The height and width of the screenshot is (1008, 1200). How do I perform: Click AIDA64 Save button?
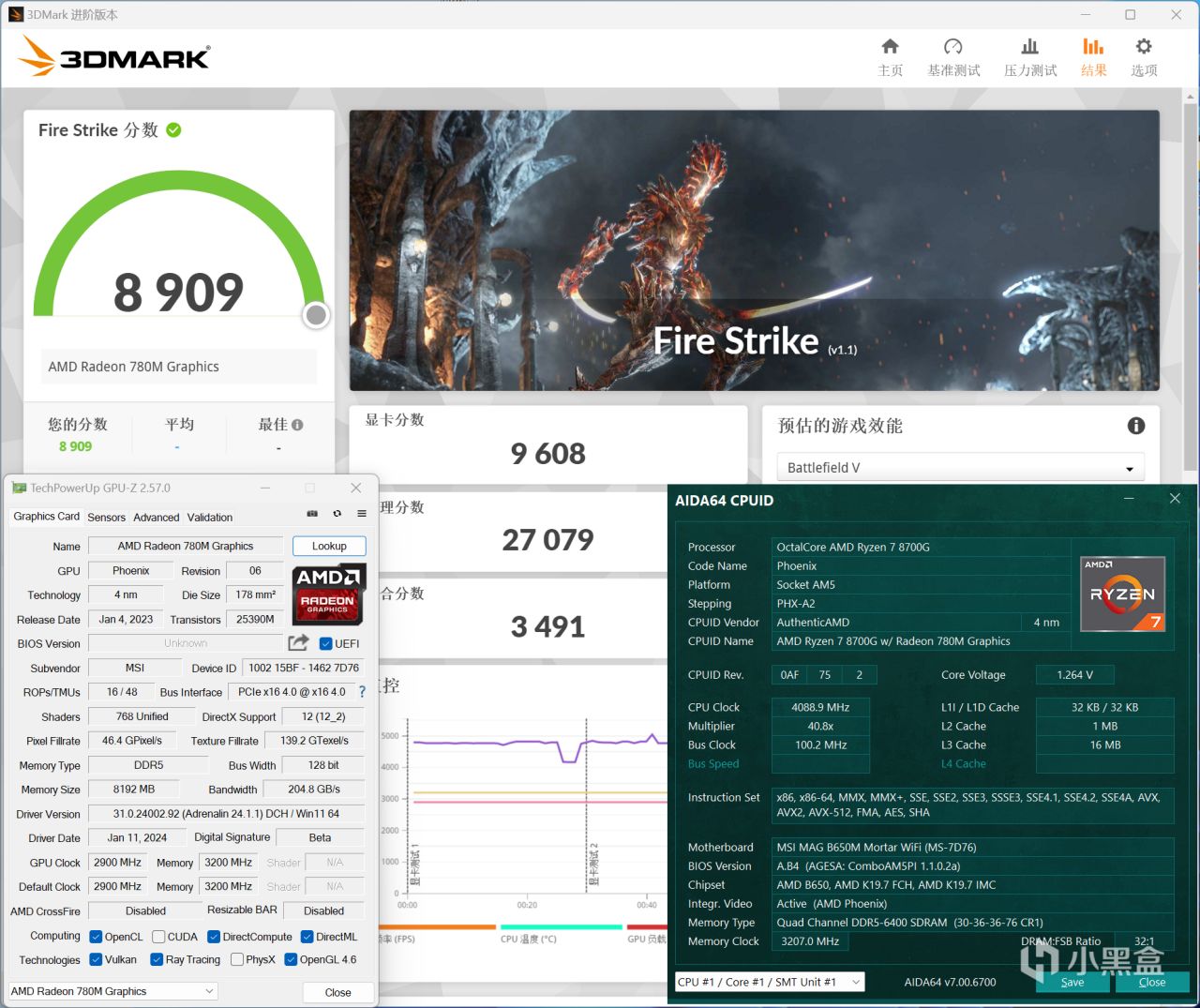[1072, 982]
